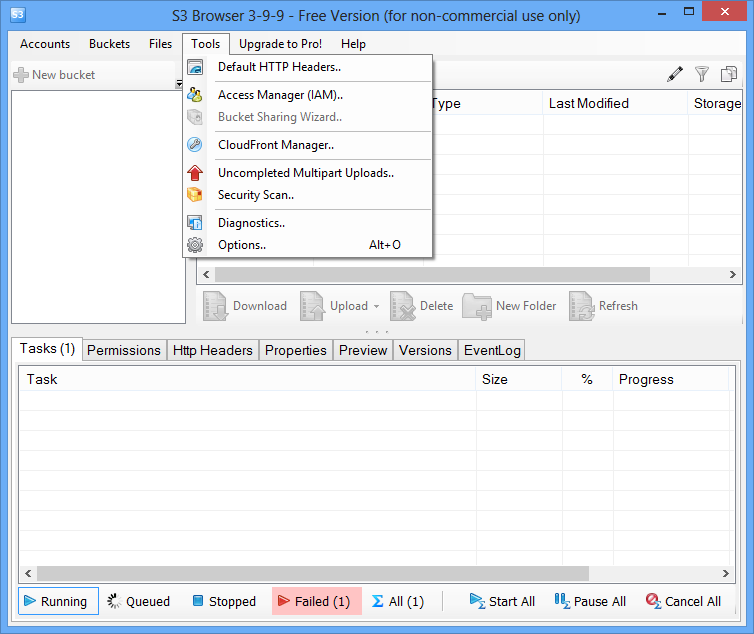Open Uncompleted Multipart Uploads entry
Screen dimensions: 754x634
pos(308,173)
